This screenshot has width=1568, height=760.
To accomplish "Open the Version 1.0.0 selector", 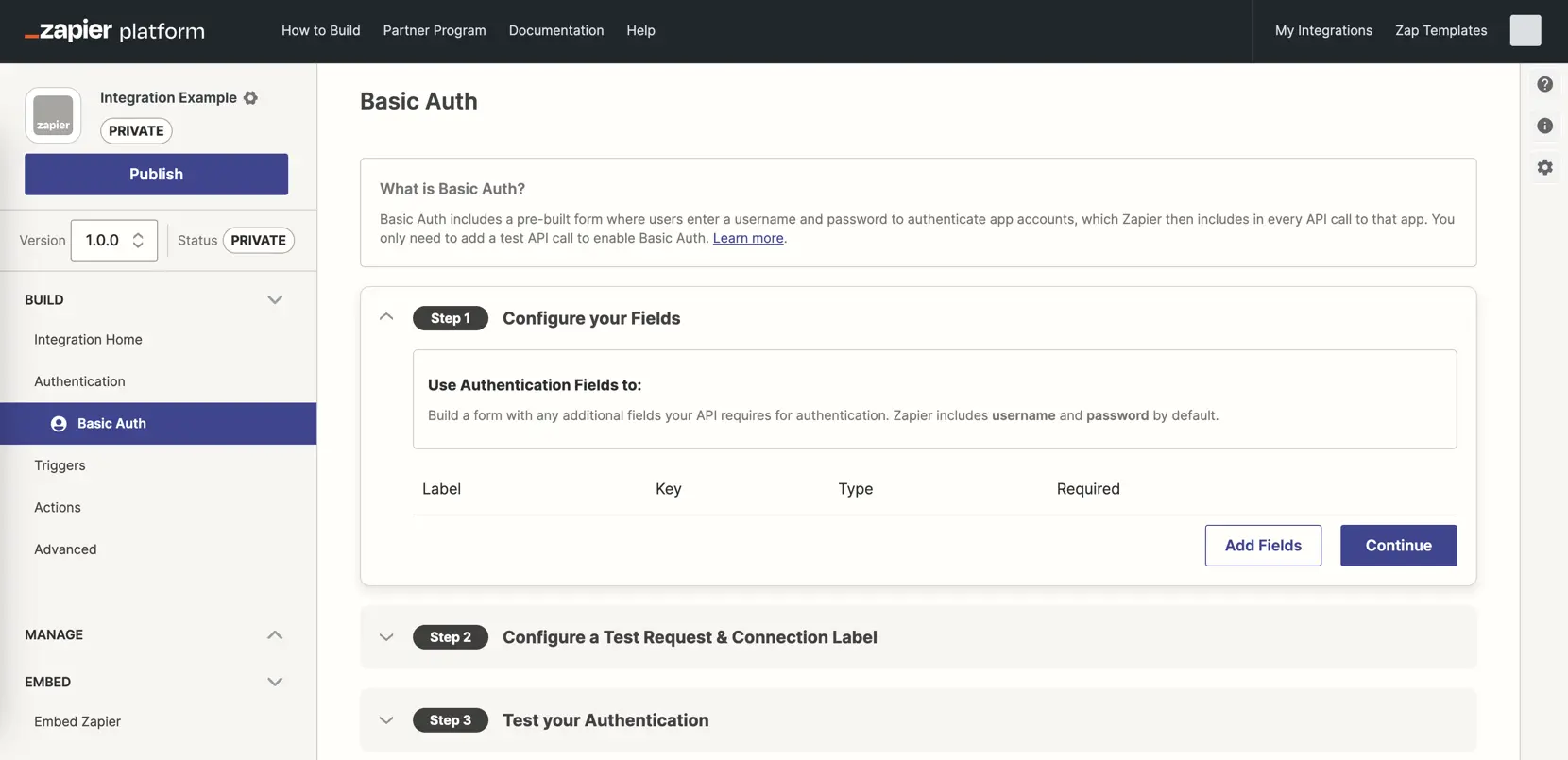I will (114, 240).
